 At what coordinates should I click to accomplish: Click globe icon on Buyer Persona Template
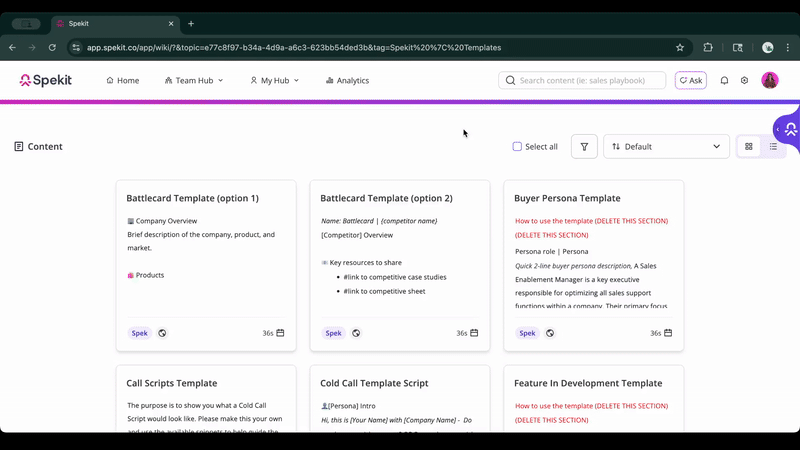tap(549, 333)
